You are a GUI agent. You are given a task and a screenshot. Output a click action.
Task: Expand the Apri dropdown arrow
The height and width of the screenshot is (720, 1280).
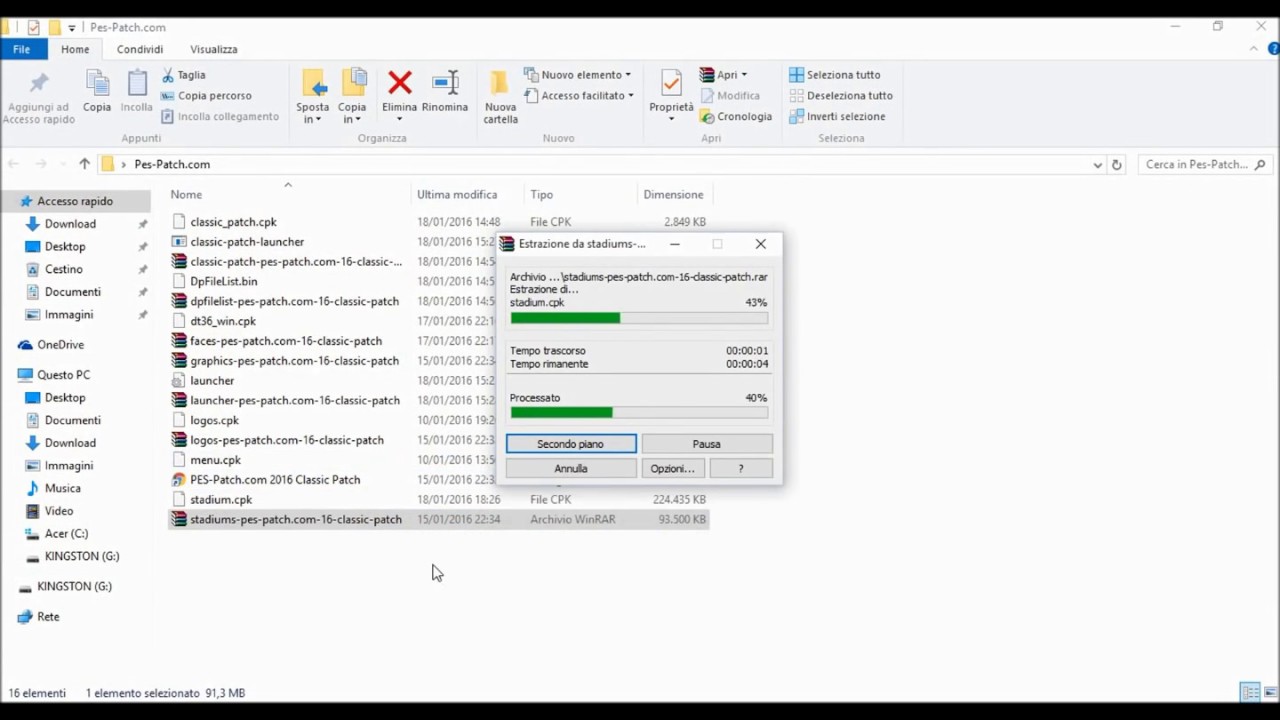744,75
